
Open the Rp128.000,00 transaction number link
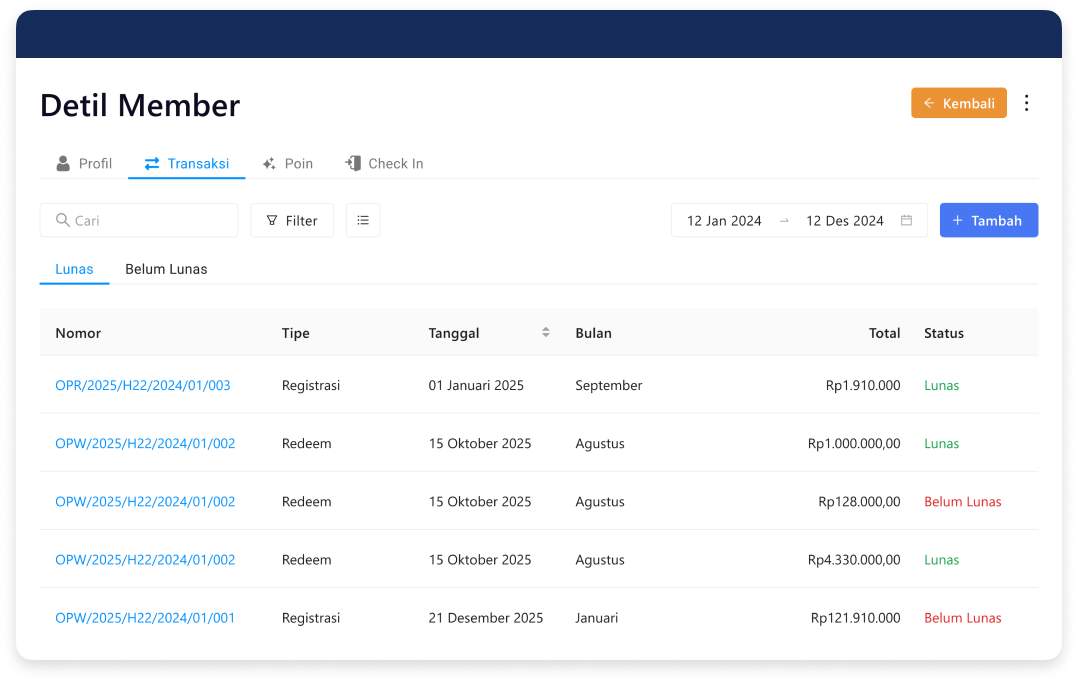click(x=145, y=502)
